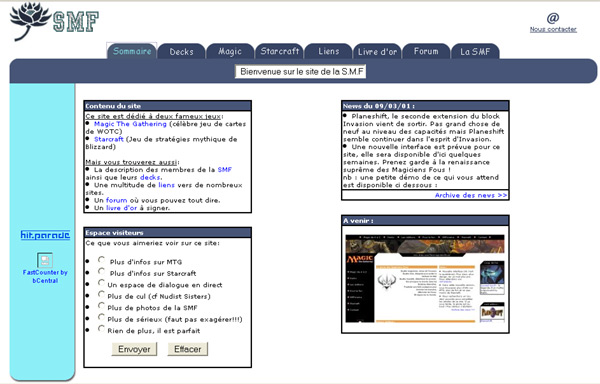Click the @ contact icon

pyautogui.click(x=553, y=18)
